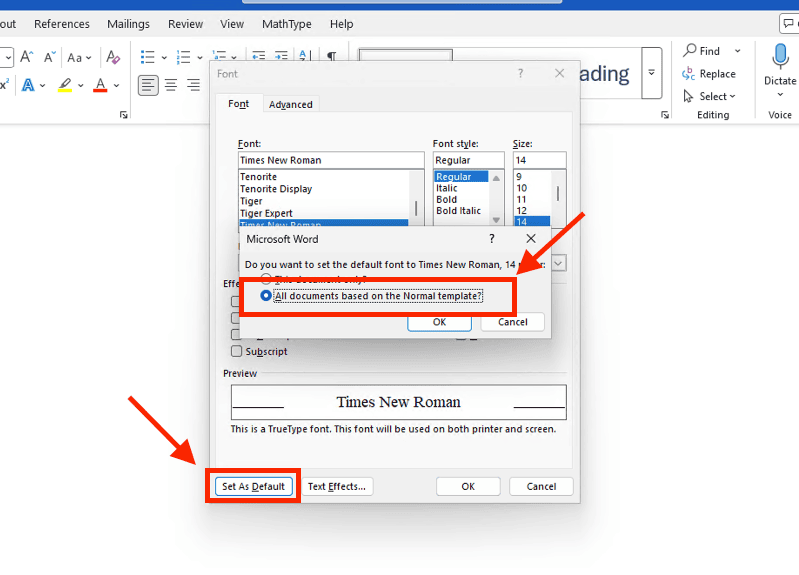Open the Font group dialog launcher
This screenshot has width=799, height=575.
124,115
